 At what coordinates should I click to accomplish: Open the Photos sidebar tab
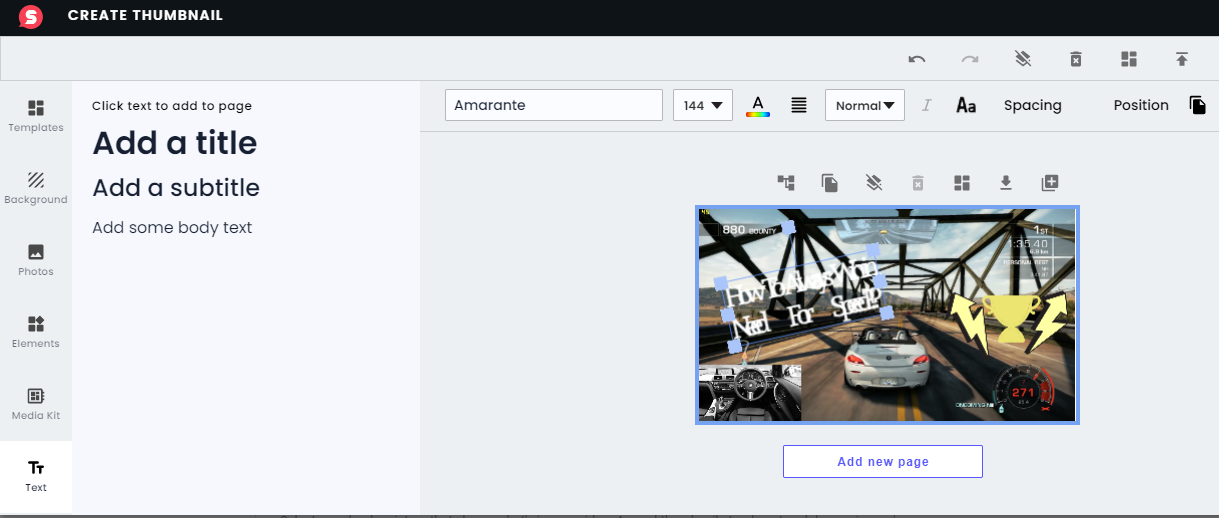[36, 260]
